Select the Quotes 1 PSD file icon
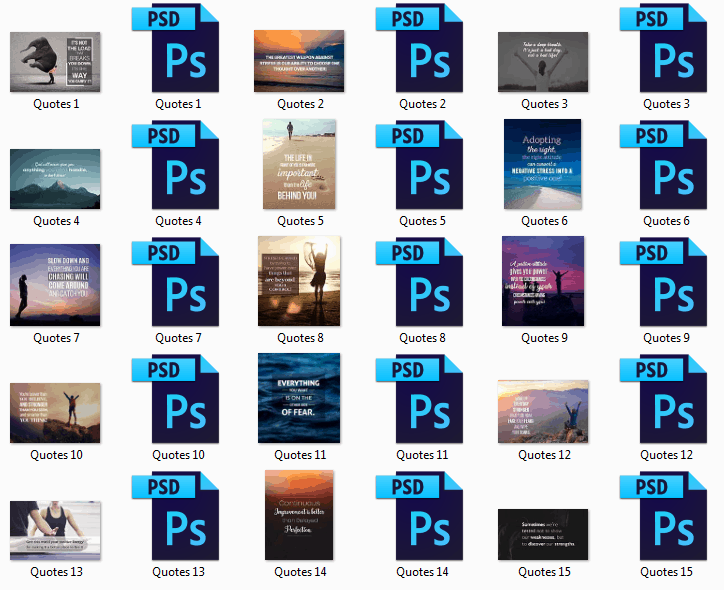The width and height of the screenshot is (724, 590). coord(175,48)
